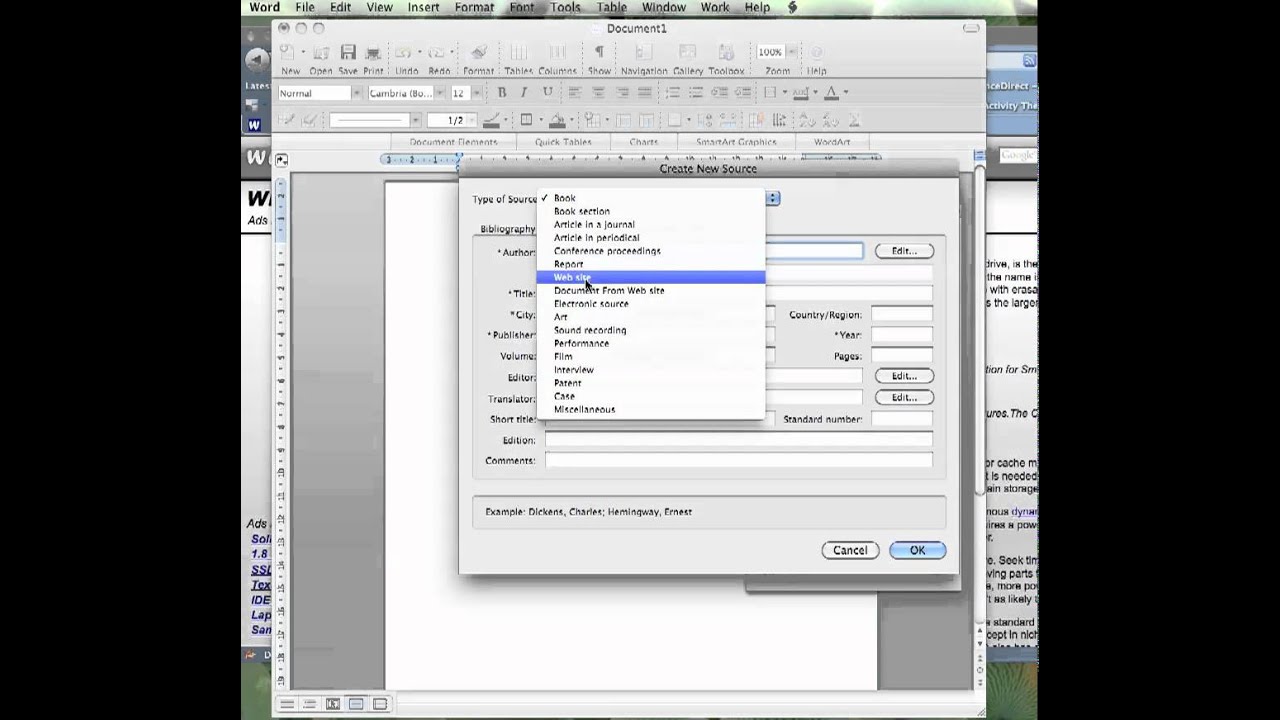Click the border color pen swatch
This screenshot has height=720, width=1280.
pyautogui.click(x=491, y=120)
